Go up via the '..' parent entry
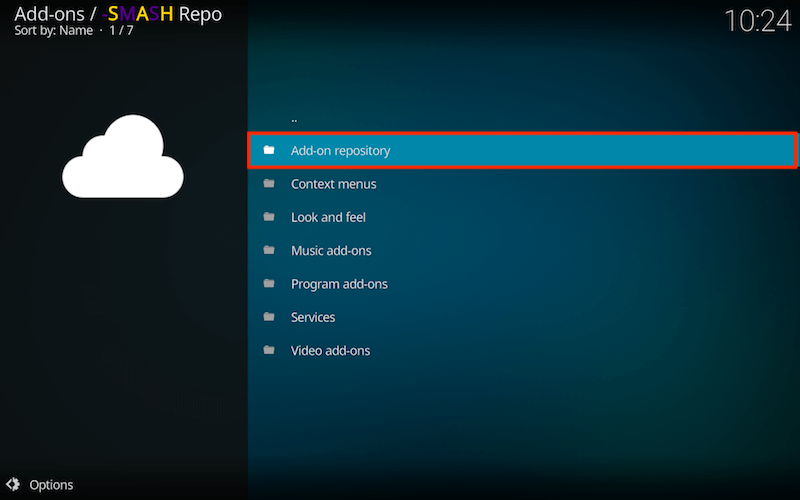This screenshot has height=500, width=800. (522, 117)
